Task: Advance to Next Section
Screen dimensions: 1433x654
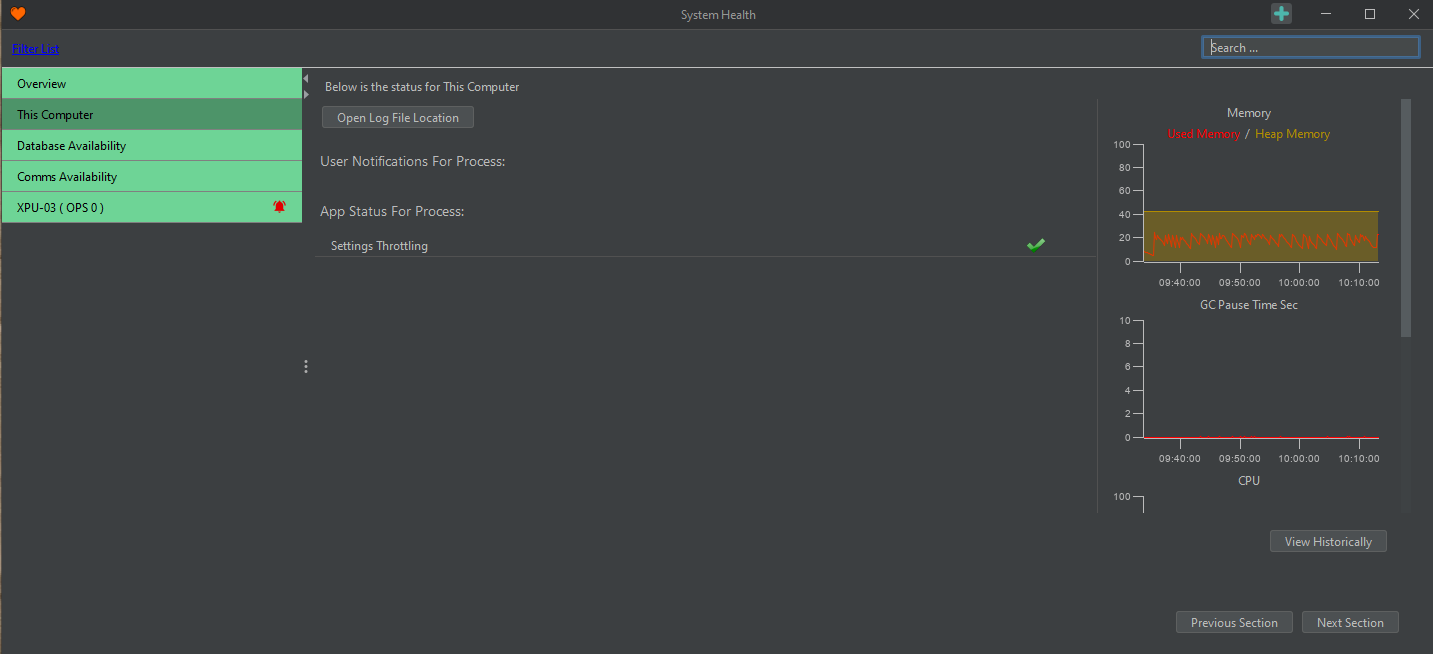Action: (x=1349, y=623)
